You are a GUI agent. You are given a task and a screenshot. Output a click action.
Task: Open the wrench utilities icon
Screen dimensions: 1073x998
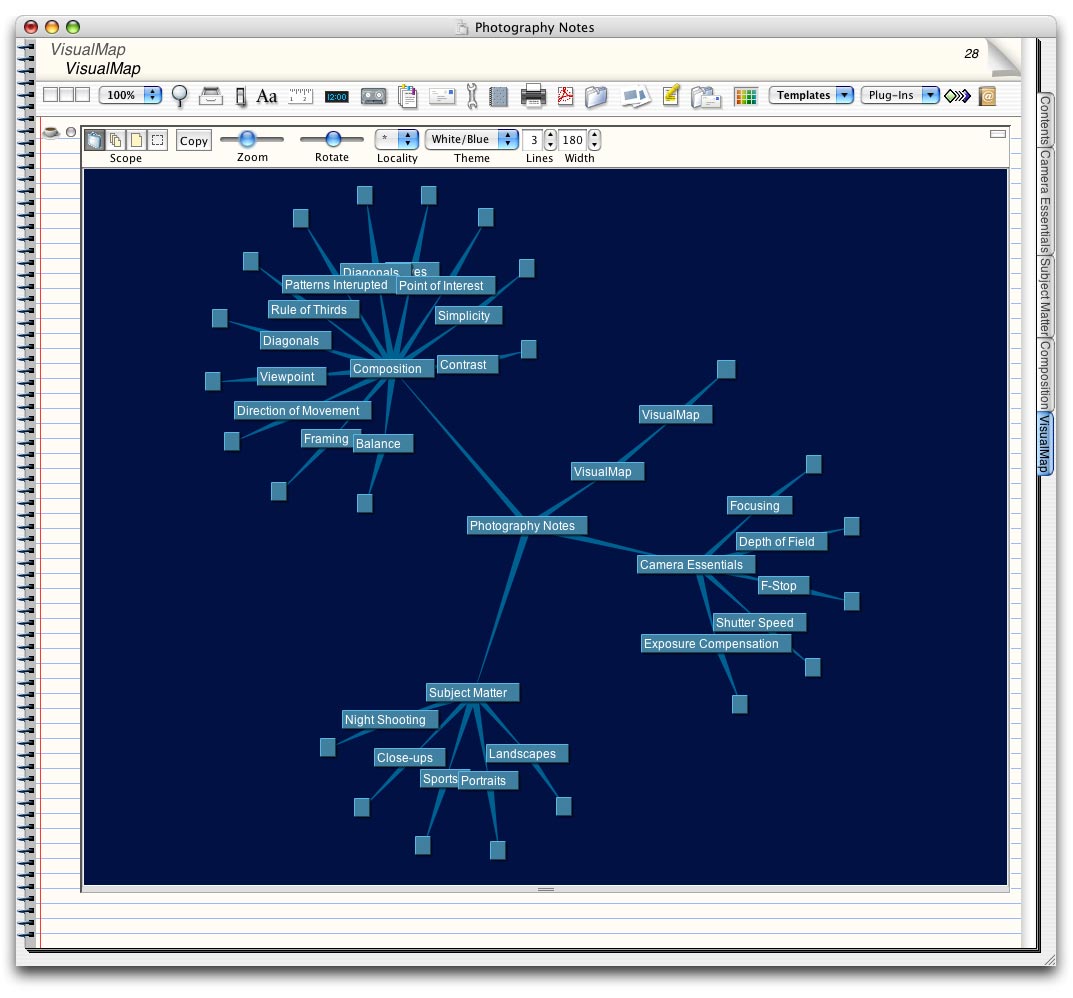coord(471,97)
